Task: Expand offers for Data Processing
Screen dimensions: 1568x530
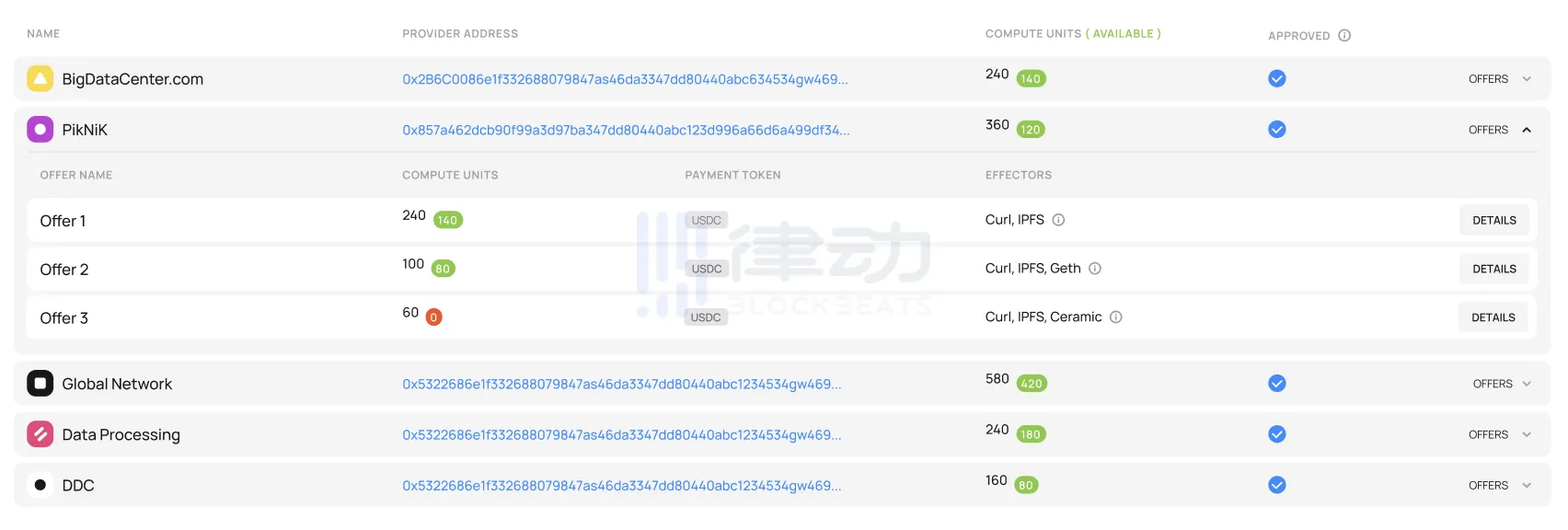Action: 1500,434
